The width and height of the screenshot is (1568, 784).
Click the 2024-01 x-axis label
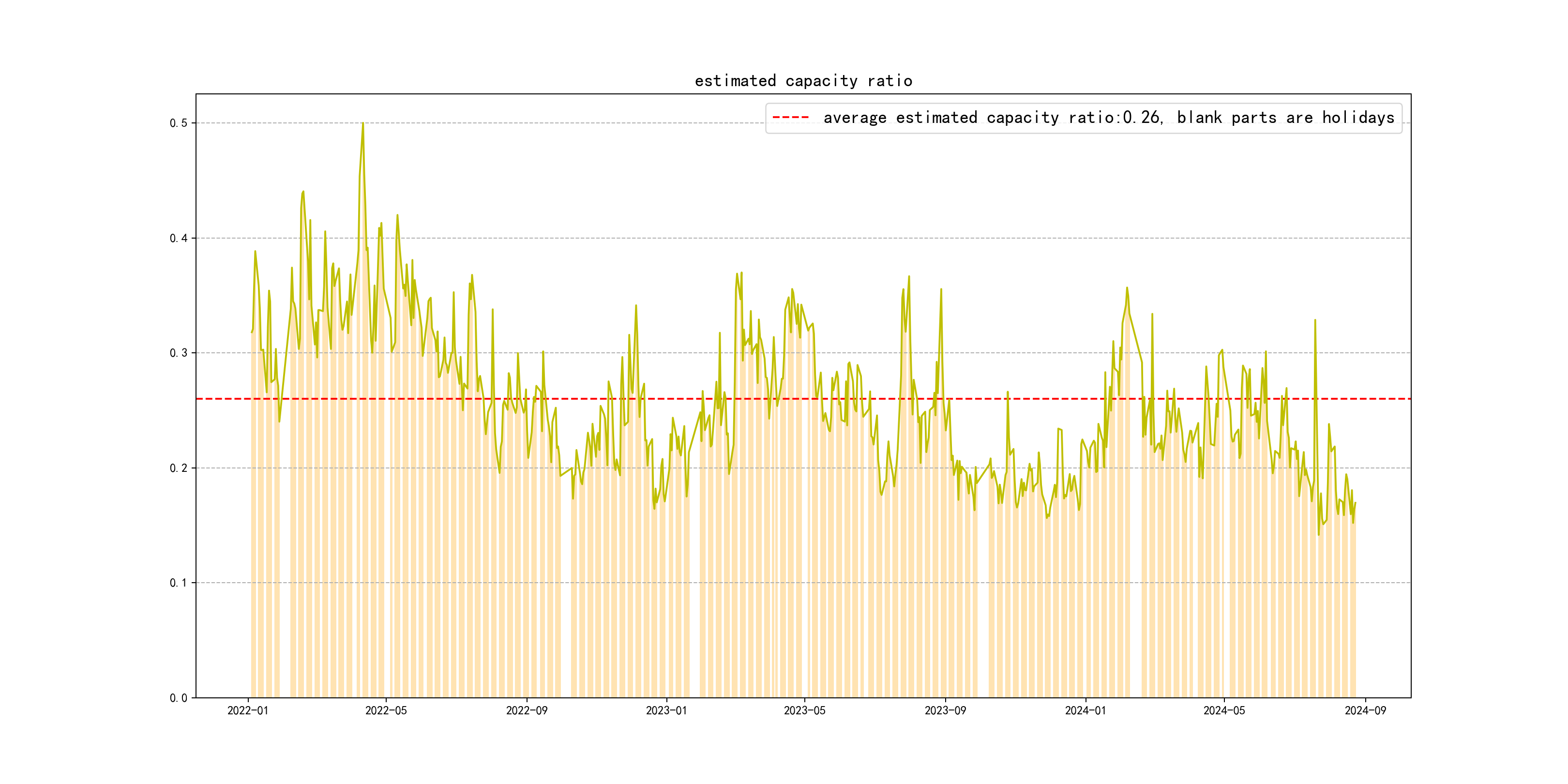click(x=1086, y=710)
